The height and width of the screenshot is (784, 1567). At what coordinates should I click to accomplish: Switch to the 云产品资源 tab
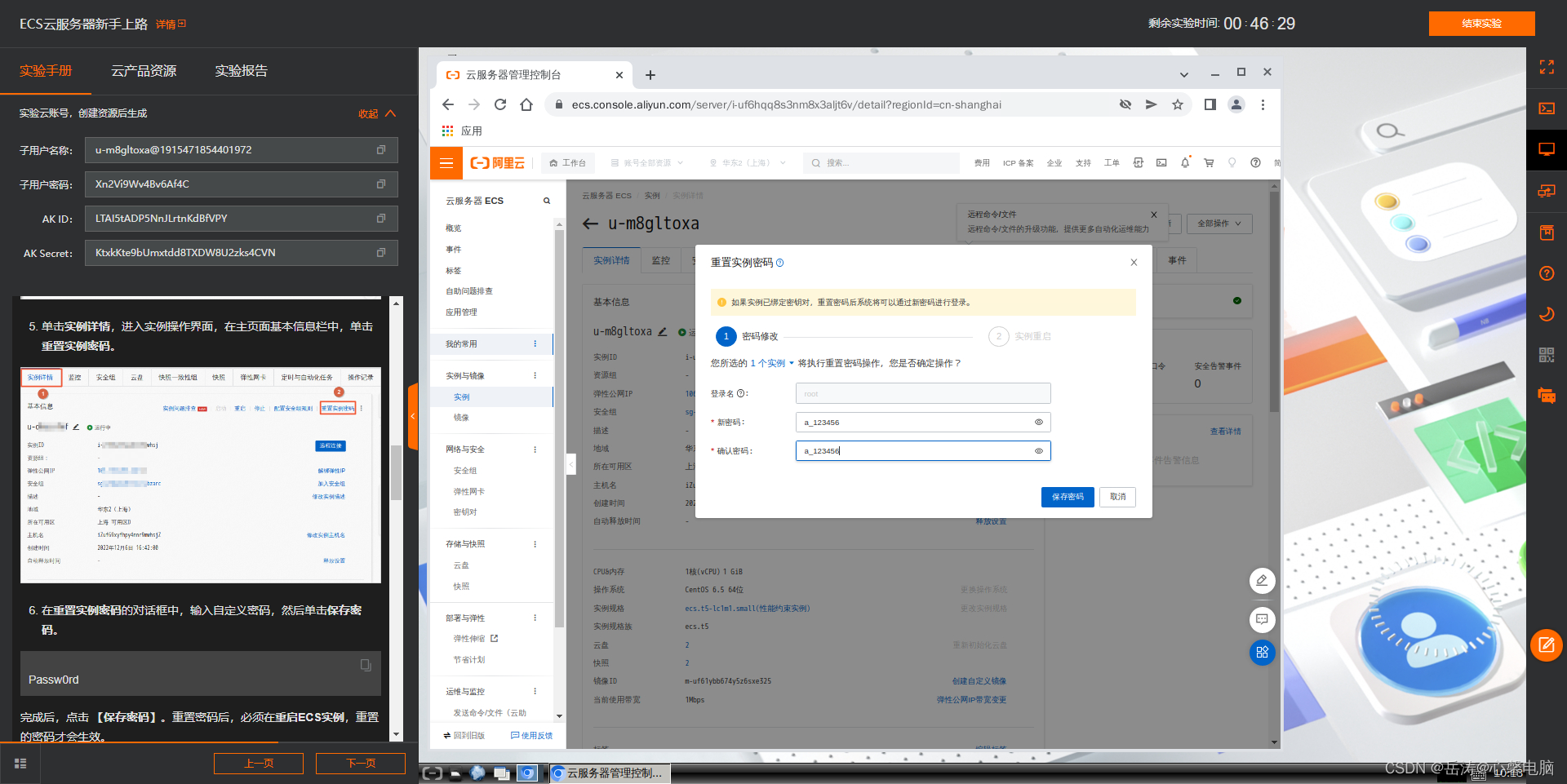tap(144, 71)
